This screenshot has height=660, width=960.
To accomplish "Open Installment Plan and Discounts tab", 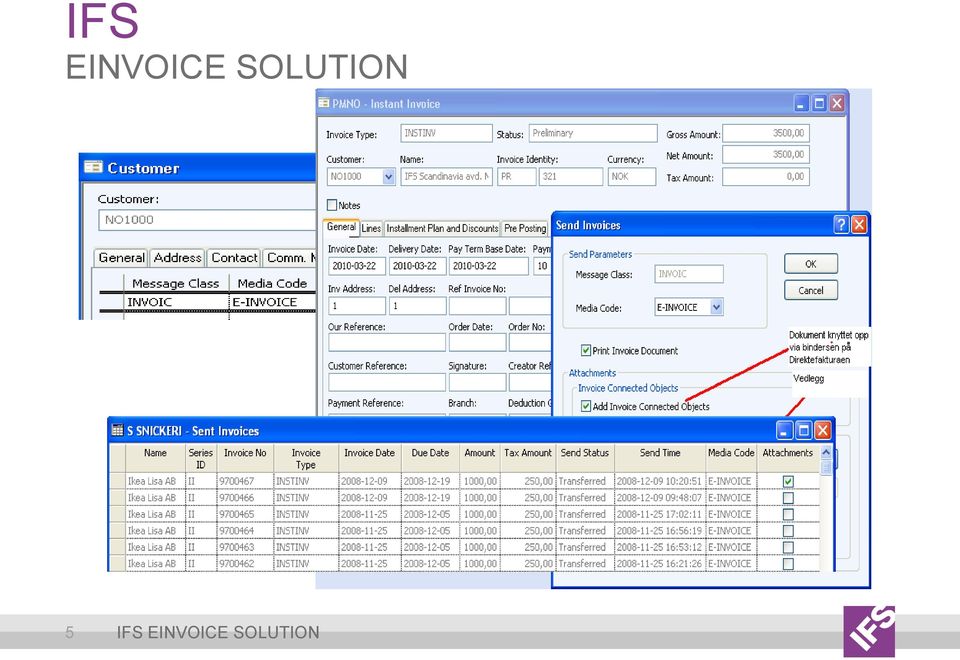I will pyautogui.click(x=442, y=228).
